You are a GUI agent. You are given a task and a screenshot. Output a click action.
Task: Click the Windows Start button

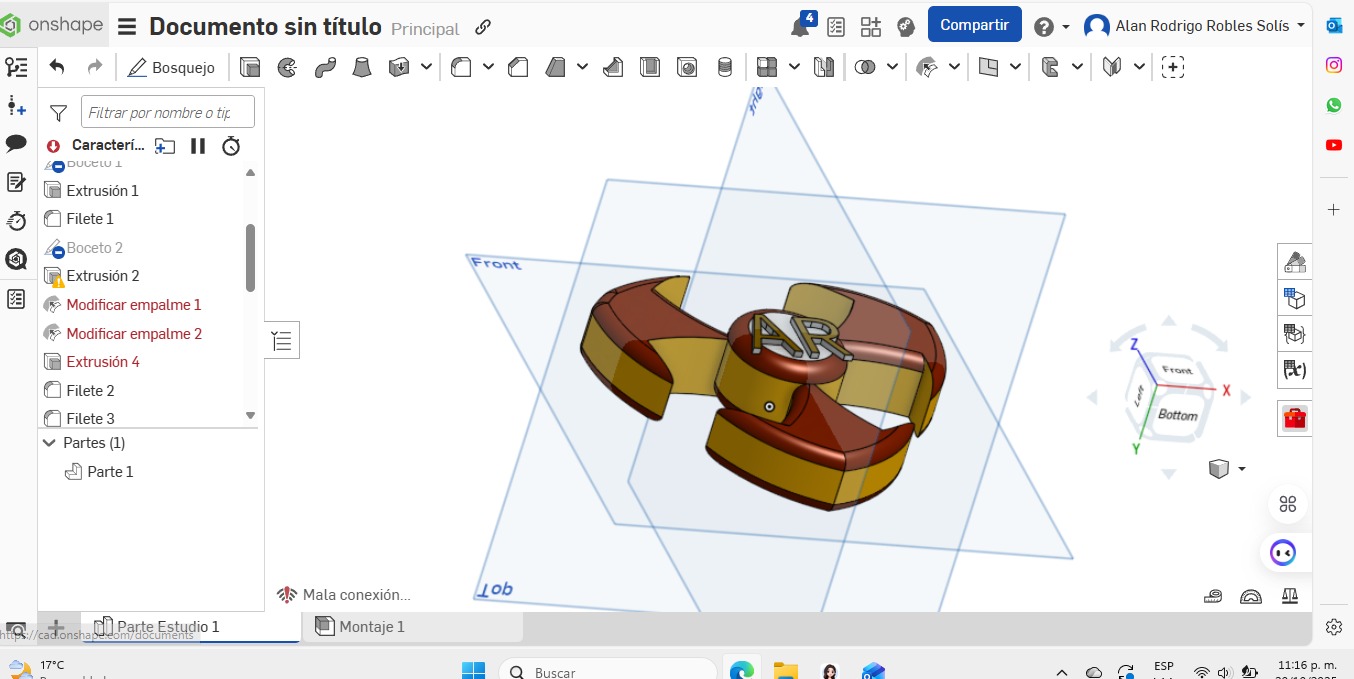(473, 670)
